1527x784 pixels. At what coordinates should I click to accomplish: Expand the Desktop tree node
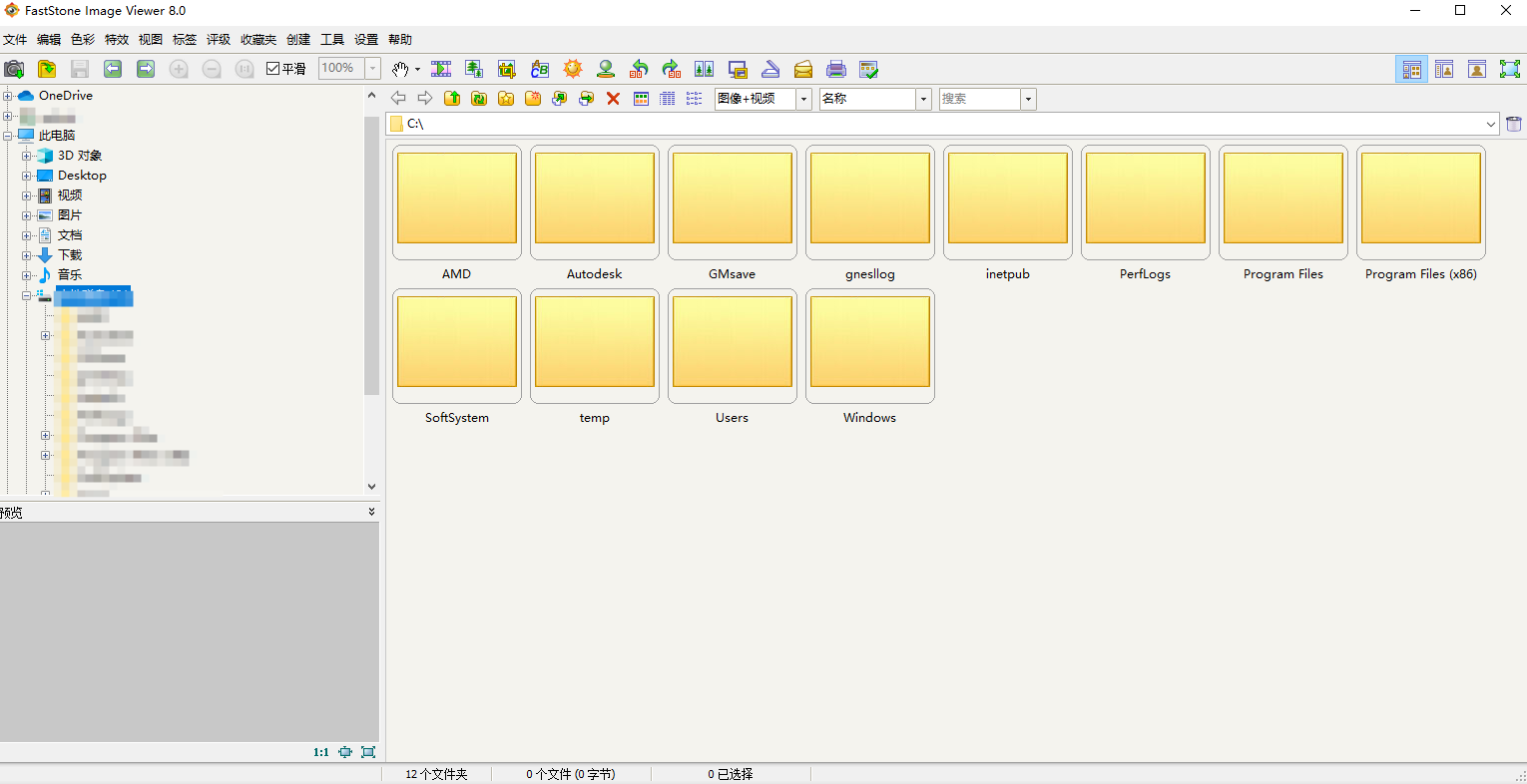coord(27,176)
